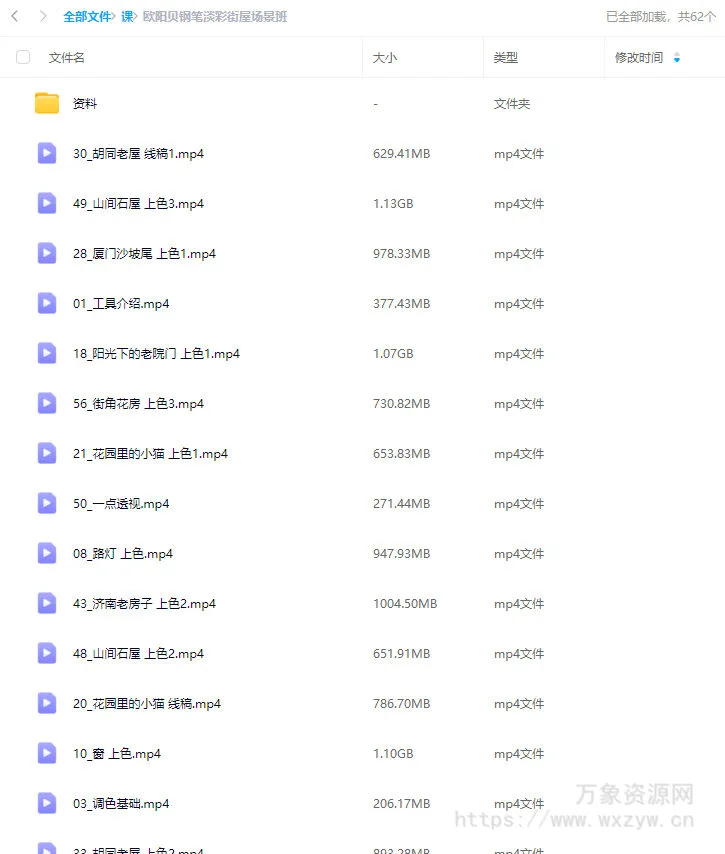Click video icon for 10_窗 上色.mp4

click(47, 753)
